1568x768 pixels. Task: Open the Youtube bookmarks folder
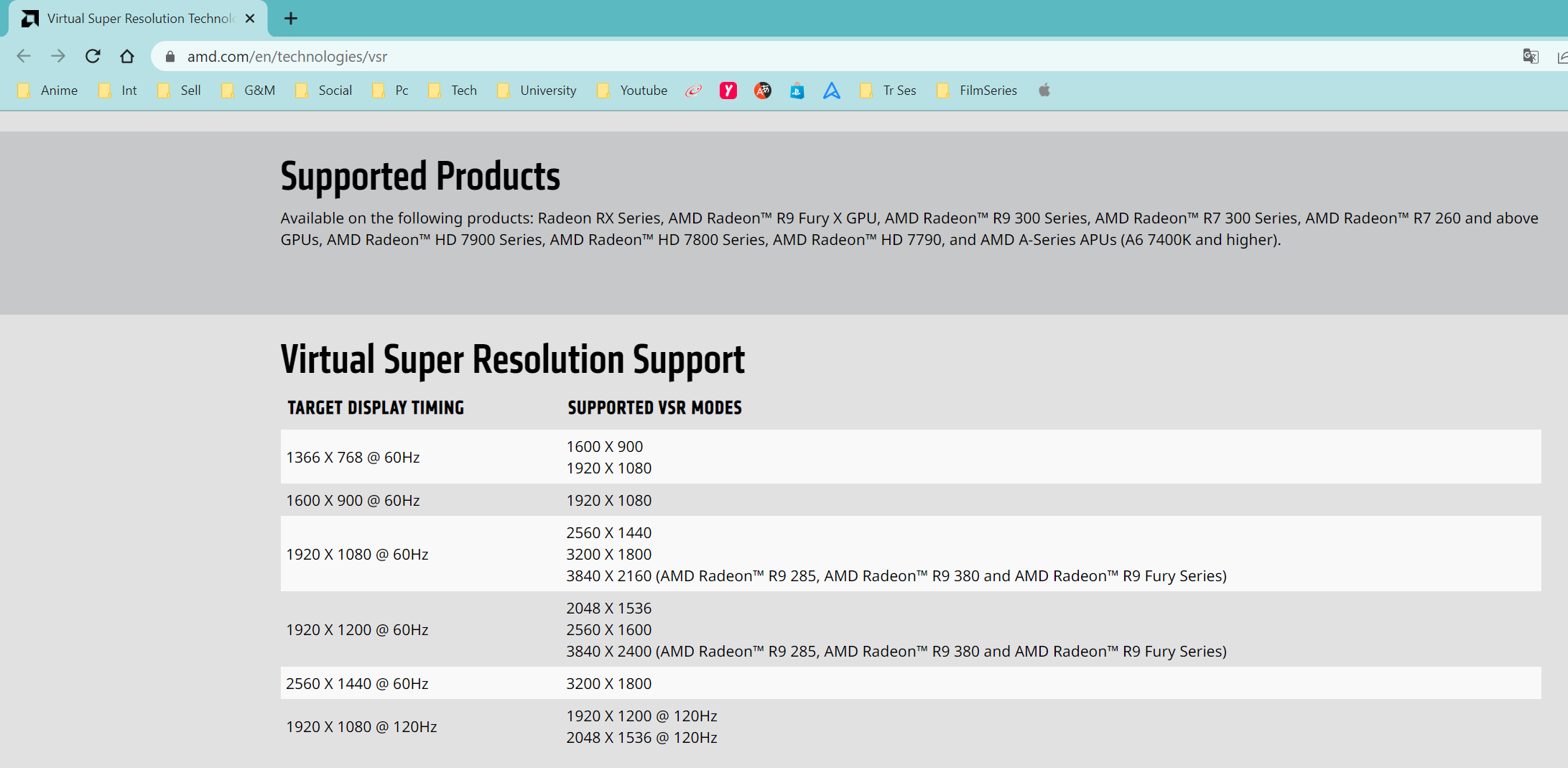[633, 91]
